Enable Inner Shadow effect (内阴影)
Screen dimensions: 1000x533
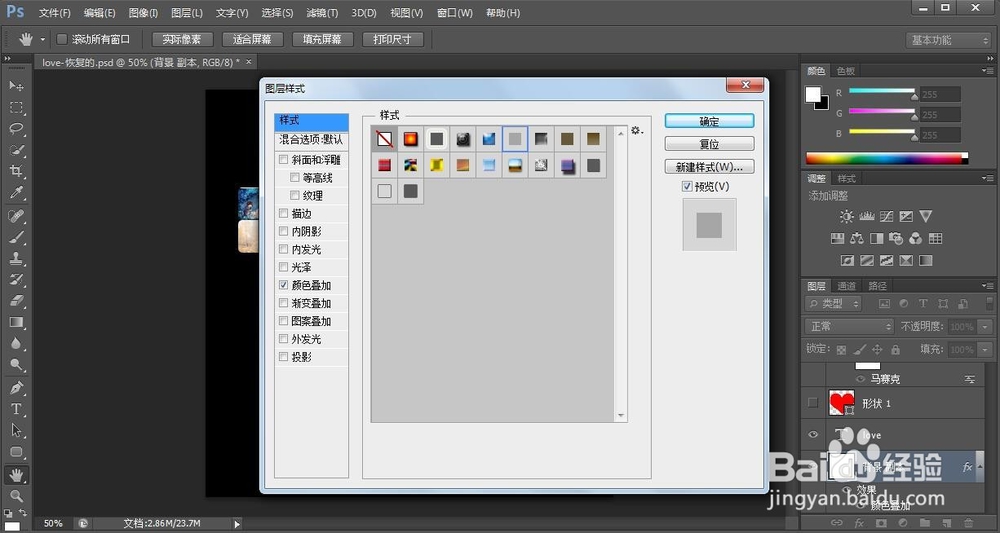pyautogui.click(x=284, y=231)
